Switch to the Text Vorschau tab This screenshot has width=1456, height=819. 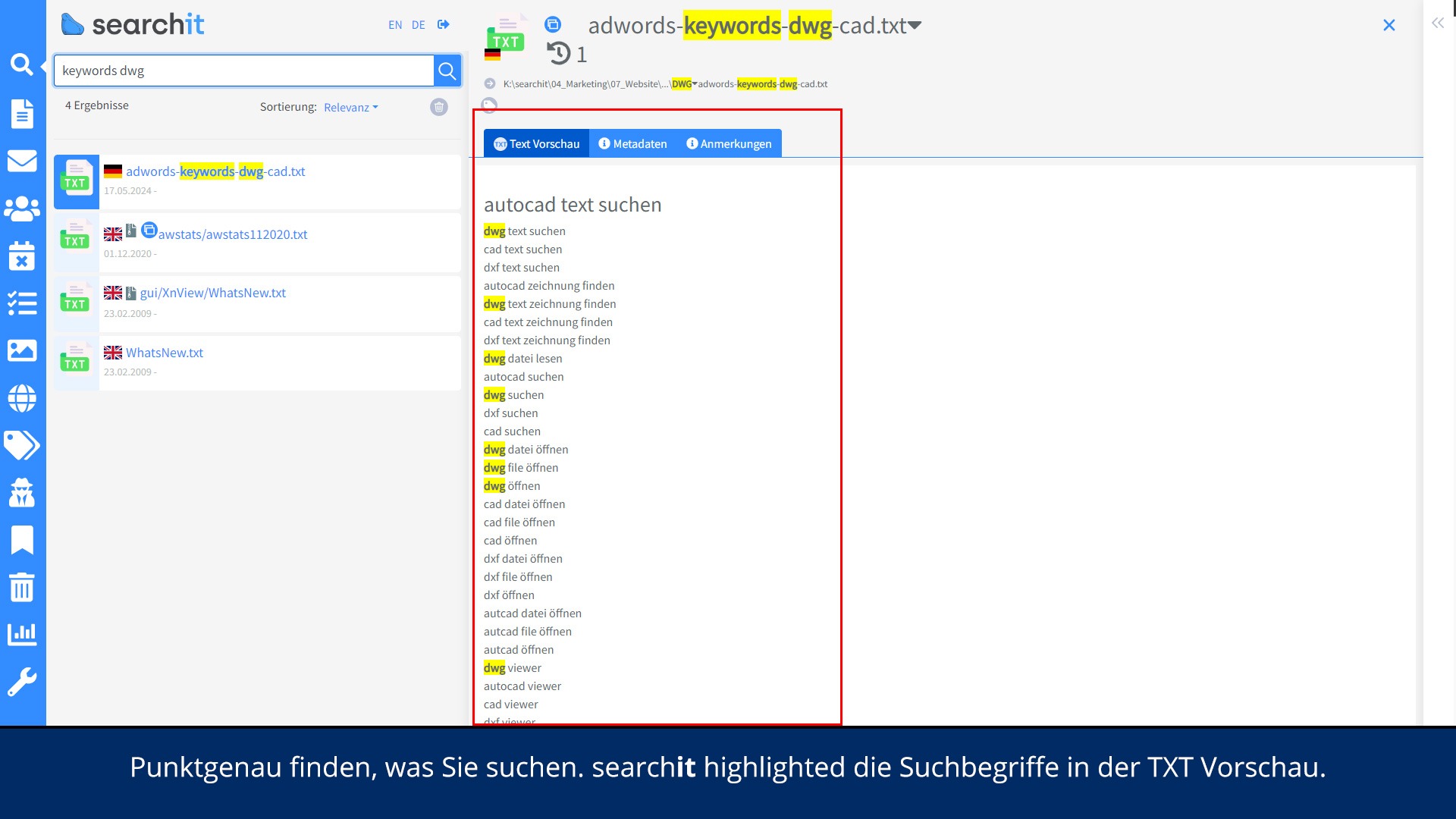tap(537, 143)
